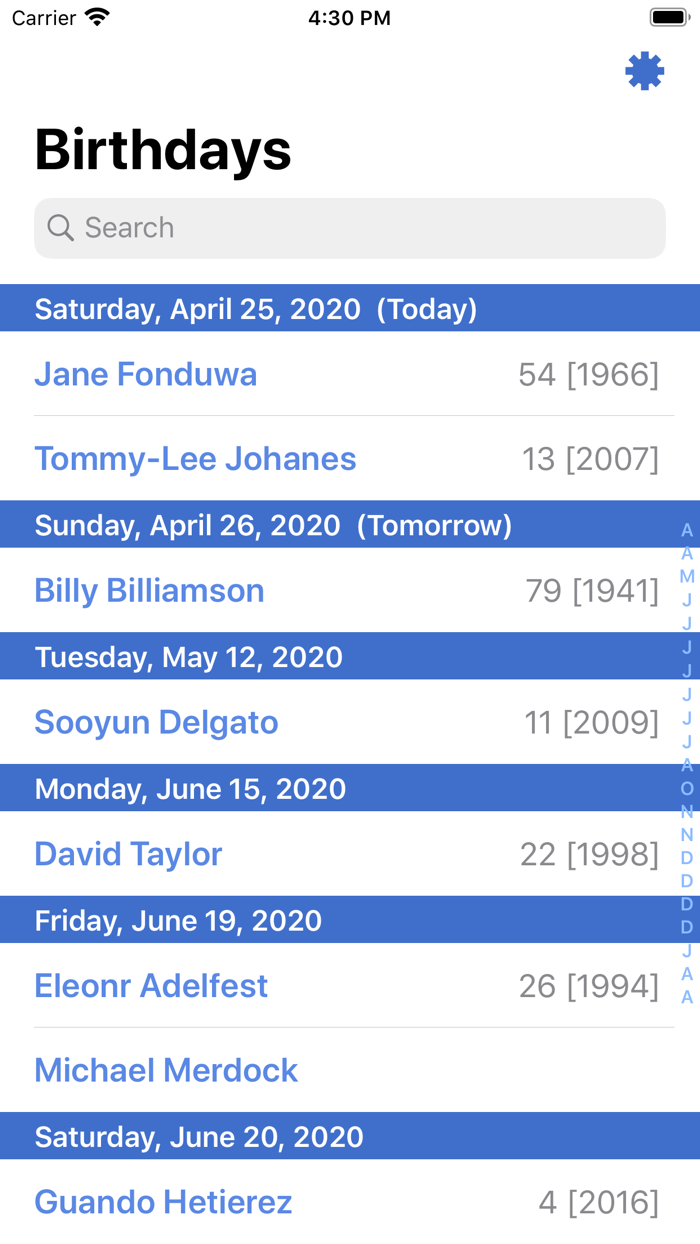Open app settings via the gear icon

pos(646,71)
